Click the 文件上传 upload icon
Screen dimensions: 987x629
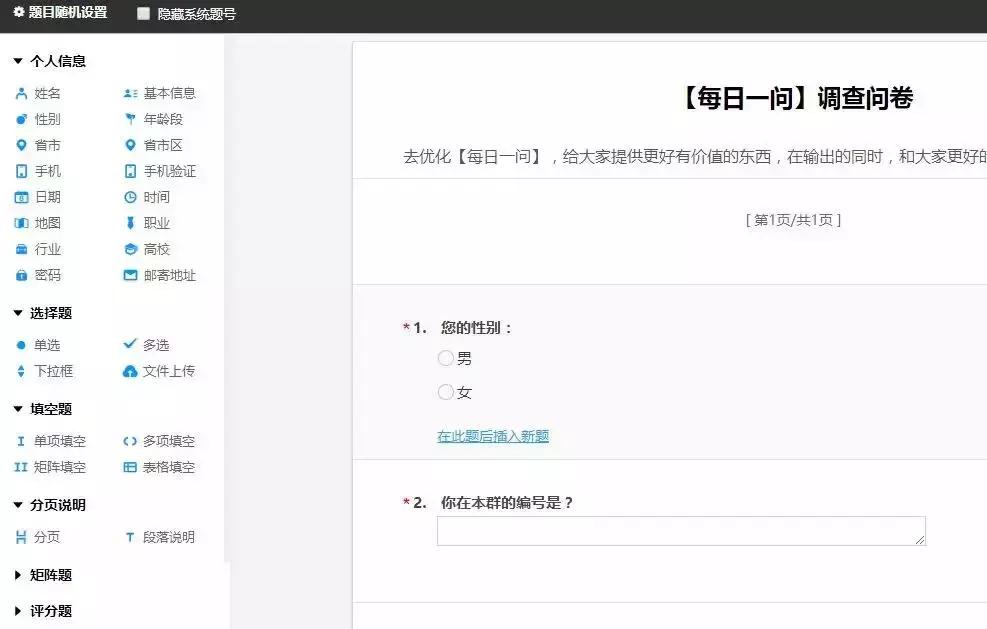(130, 370)
